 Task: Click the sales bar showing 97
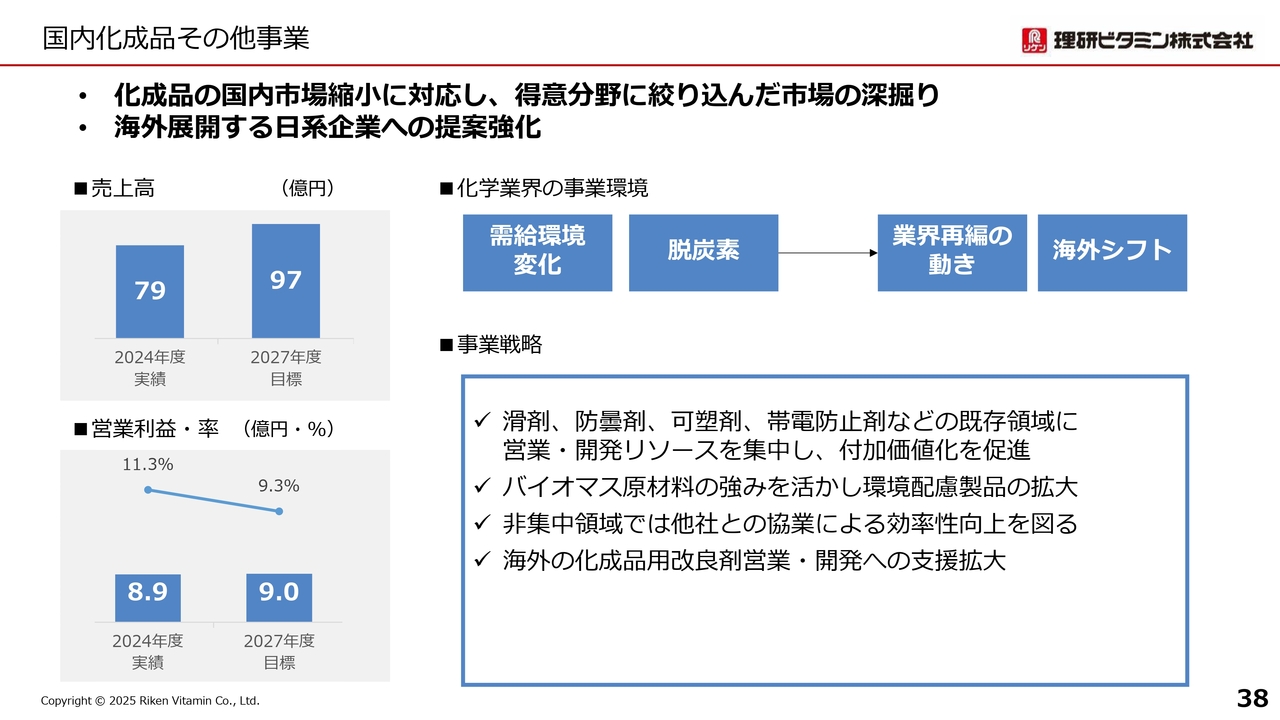pos(286,281)
